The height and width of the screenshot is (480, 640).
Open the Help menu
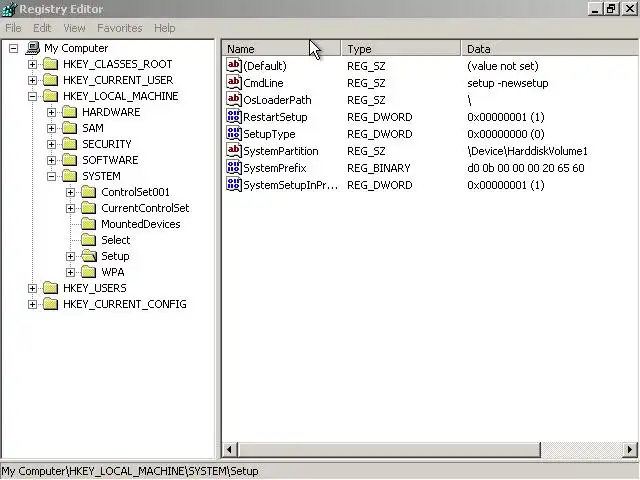pyautogui.click(x=164, y=28)
